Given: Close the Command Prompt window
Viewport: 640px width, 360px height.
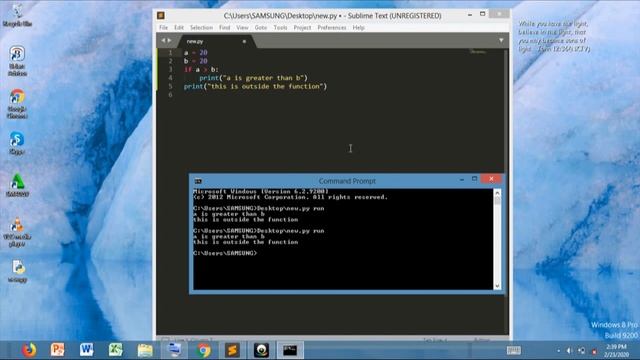Looking at the screenshot, I should pyautogui.click(x=491, y=179).
